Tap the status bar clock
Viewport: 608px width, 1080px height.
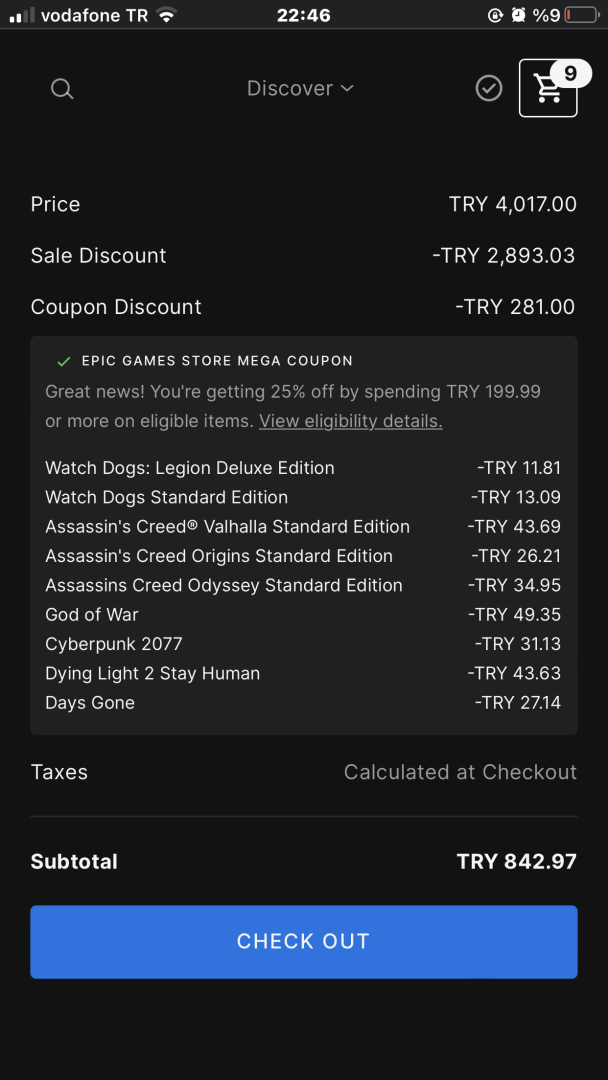303,15
